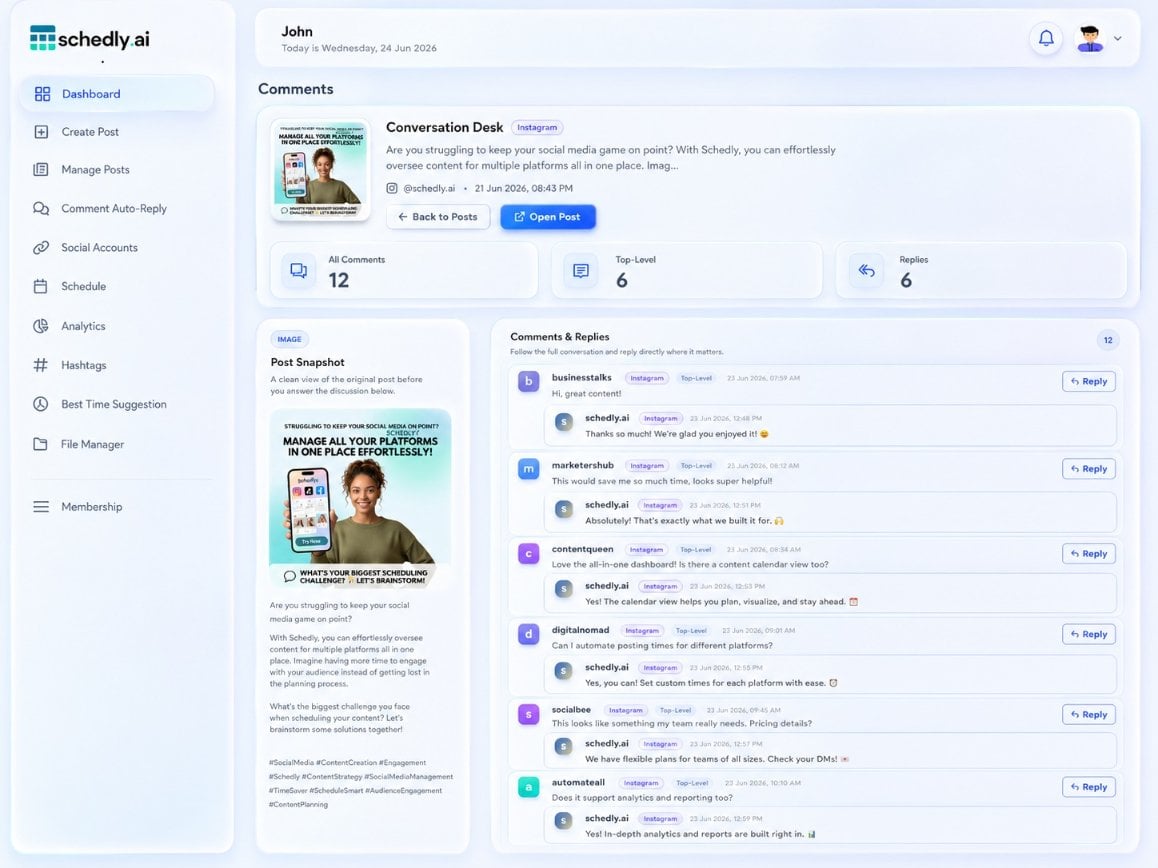Reply to businesstalks comment
This screenshot has width=1158, height=868.
pyautogui.click(x=1089, y=381)
